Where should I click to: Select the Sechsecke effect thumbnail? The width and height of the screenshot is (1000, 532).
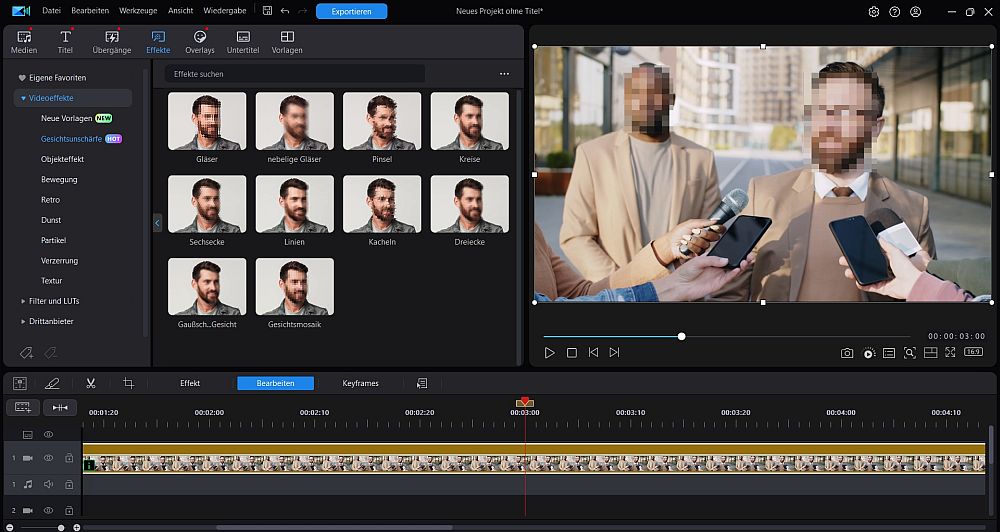tap(207, 204)
